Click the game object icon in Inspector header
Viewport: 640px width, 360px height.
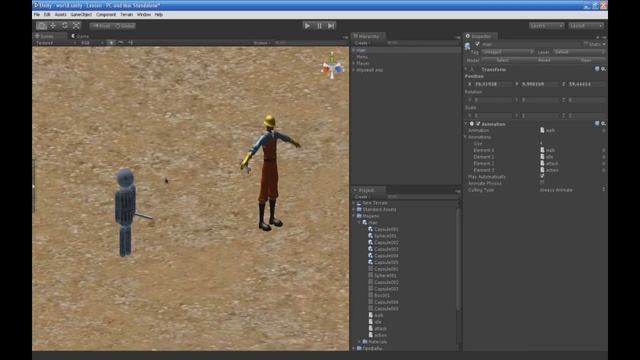coord(468,46)
